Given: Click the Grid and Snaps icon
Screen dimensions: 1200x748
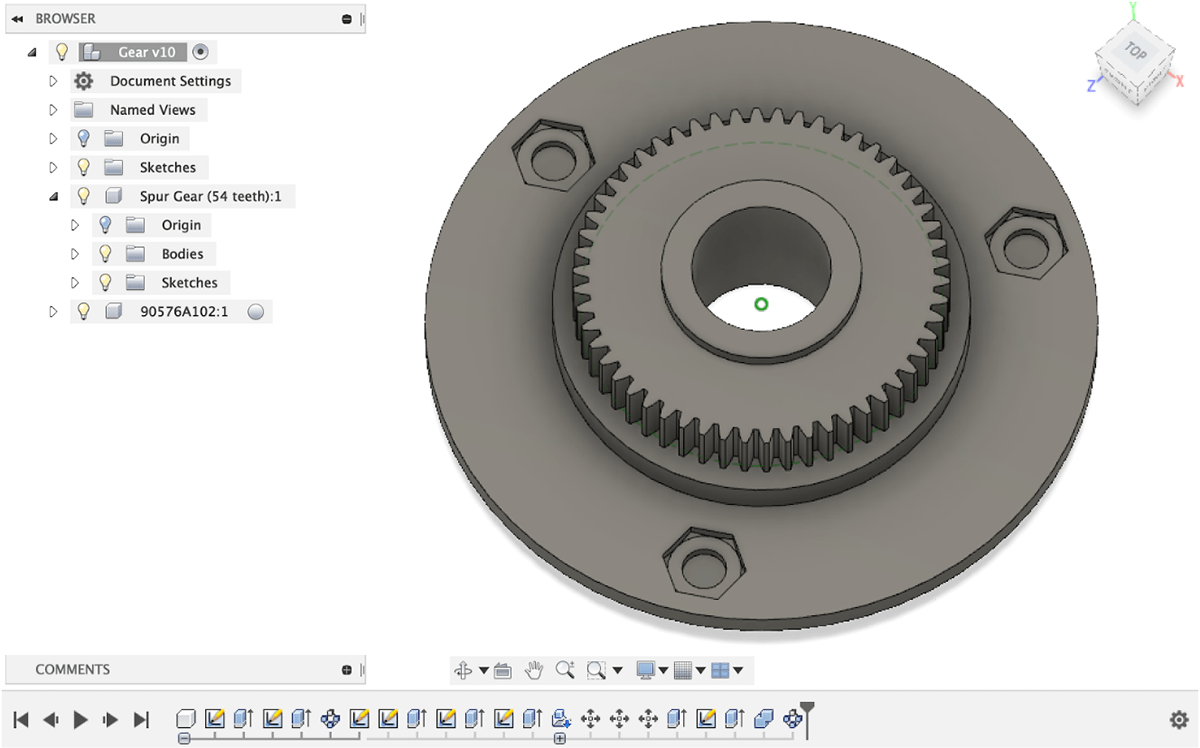Looking at the screenshot, I should pos(683,670).
